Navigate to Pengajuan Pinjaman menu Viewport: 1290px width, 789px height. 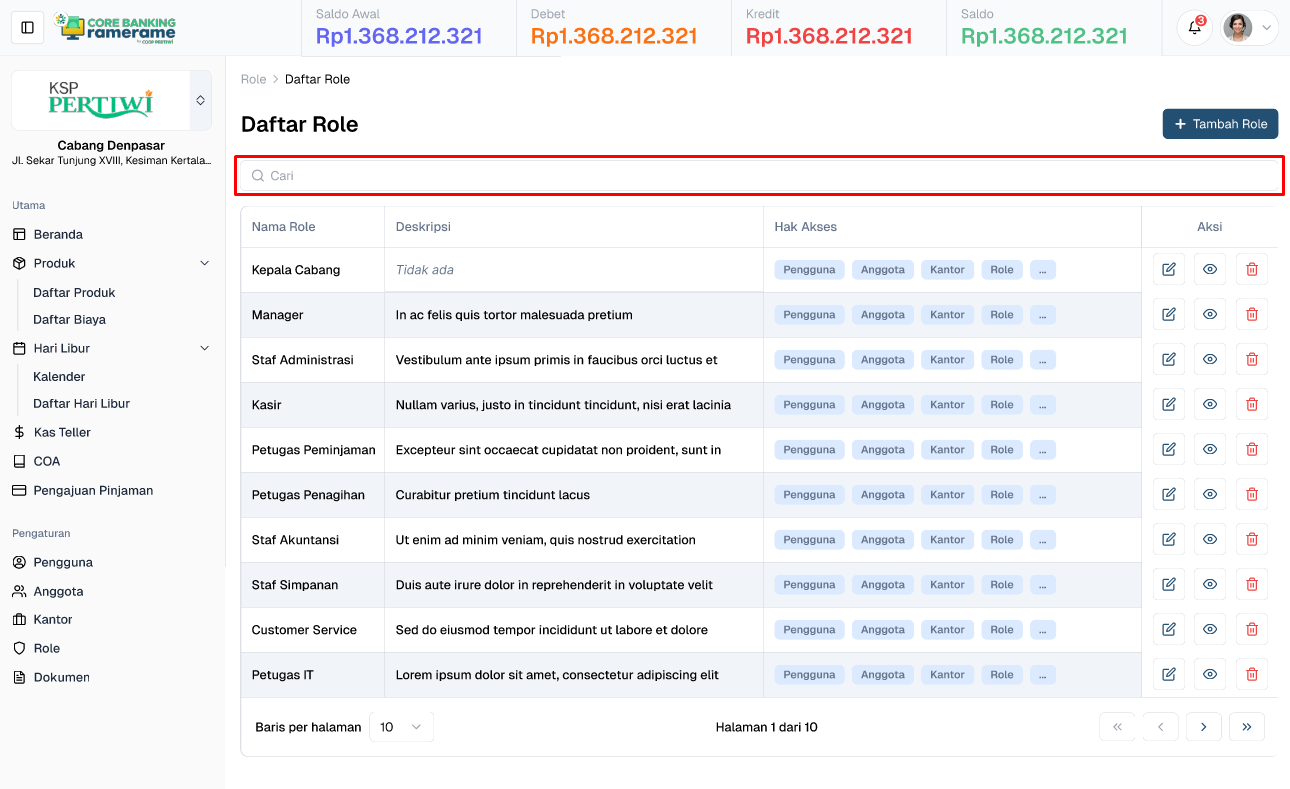click(93, 491)
